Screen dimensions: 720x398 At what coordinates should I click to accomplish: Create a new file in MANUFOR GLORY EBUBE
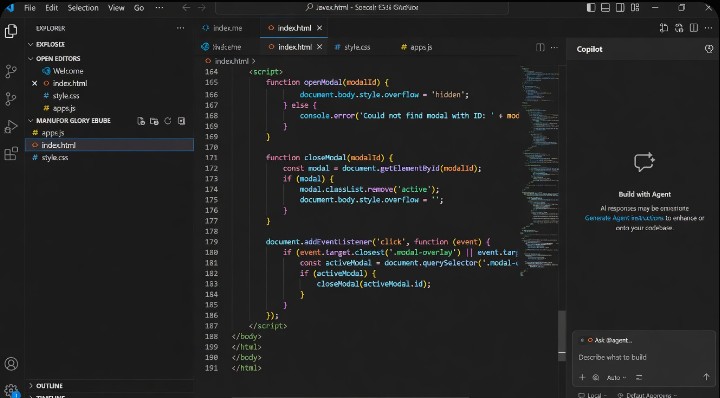coord(141,121)
